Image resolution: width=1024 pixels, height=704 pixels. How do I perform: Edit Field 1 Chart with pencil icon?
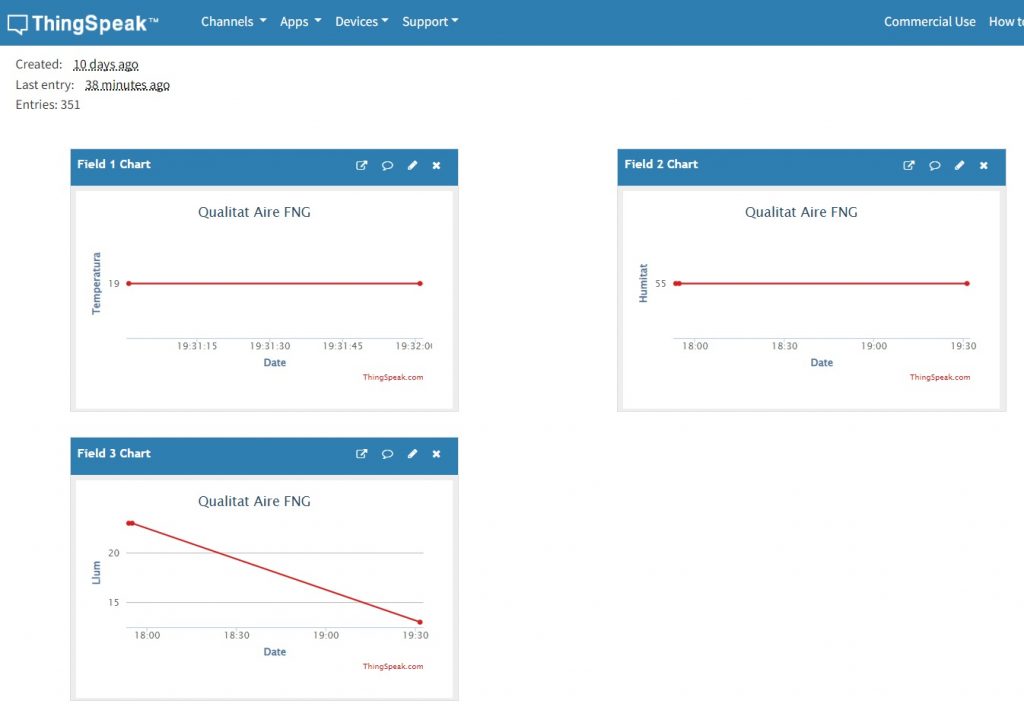412,166
